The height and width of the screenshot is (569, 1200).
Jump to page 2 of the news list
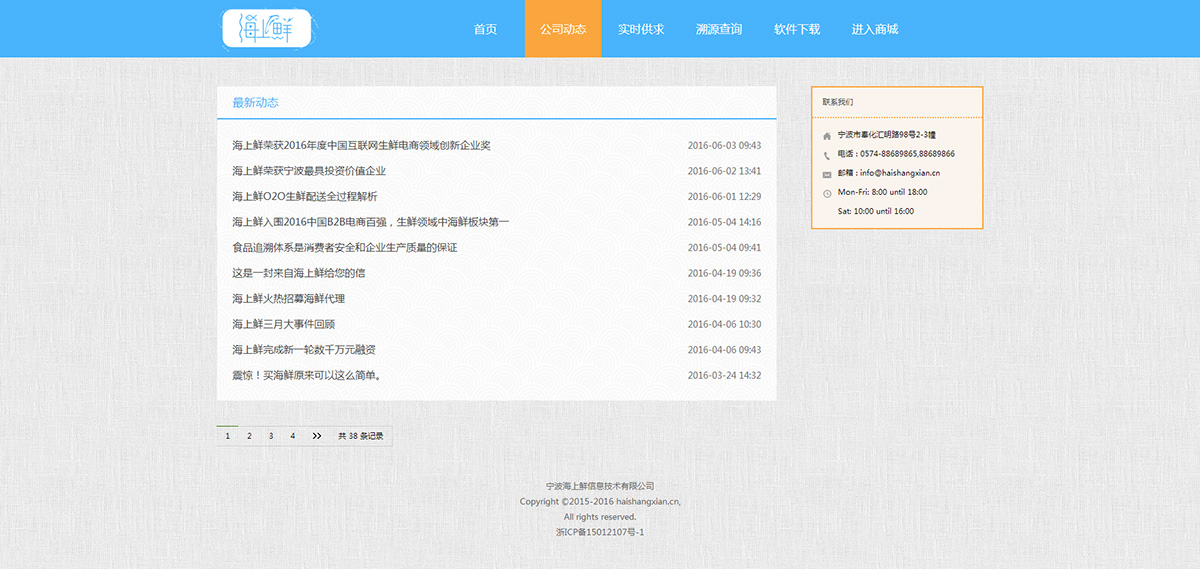(249, 436)
